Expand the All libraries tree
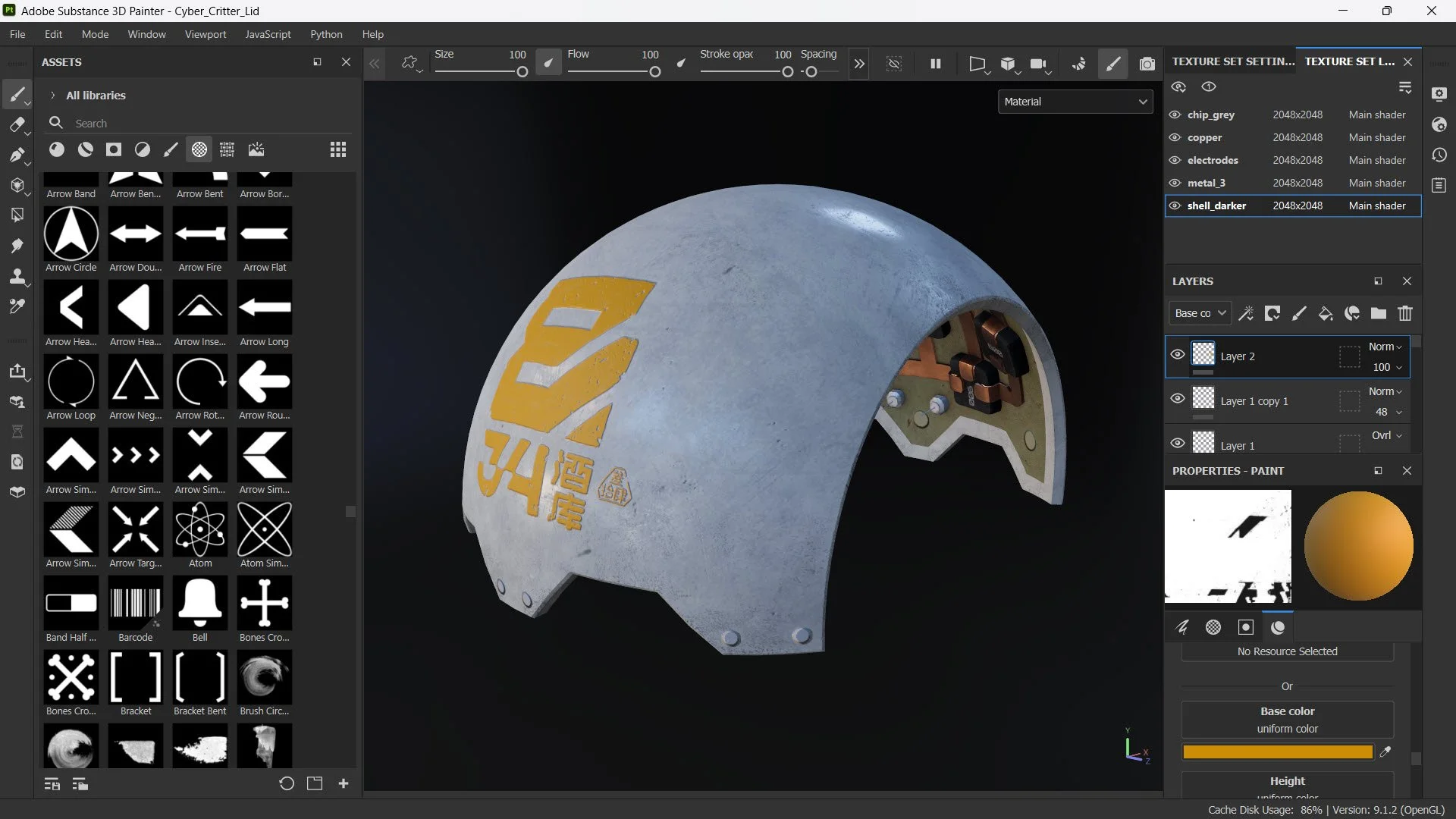Image resolution: width=1456 pixels, height=819 pixels. click(52, 96)
